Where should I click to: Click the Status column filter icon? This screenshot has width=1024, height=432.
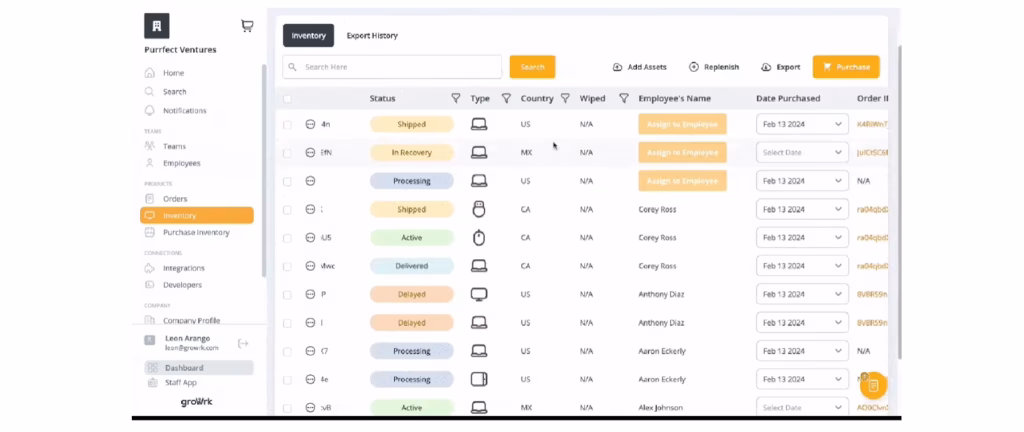point(456,98)
